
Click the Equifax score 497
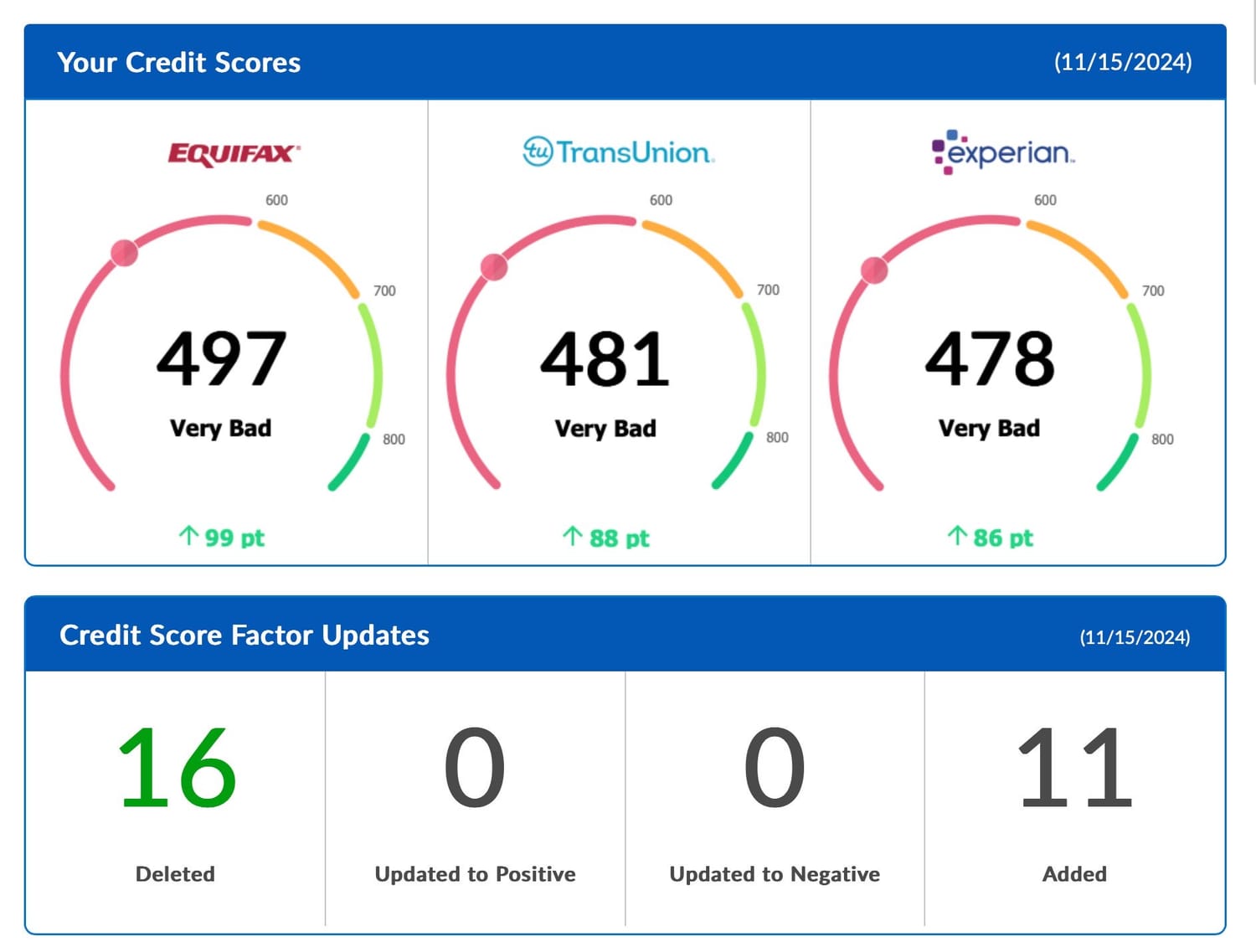point(221,359)
